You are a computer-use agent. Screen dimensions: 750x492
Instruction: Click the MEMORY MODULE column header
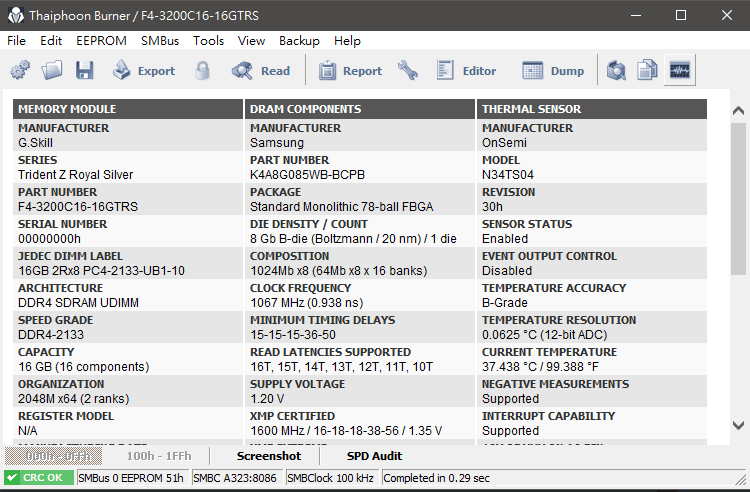click(128, 109)
